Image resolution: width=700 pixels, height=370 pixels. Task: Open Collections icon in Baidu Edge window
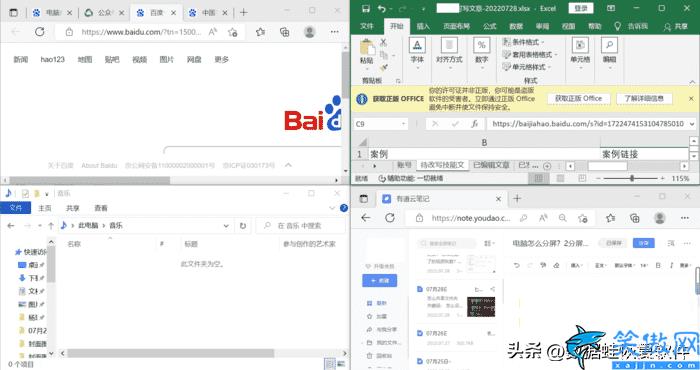(x=284, y=32)
